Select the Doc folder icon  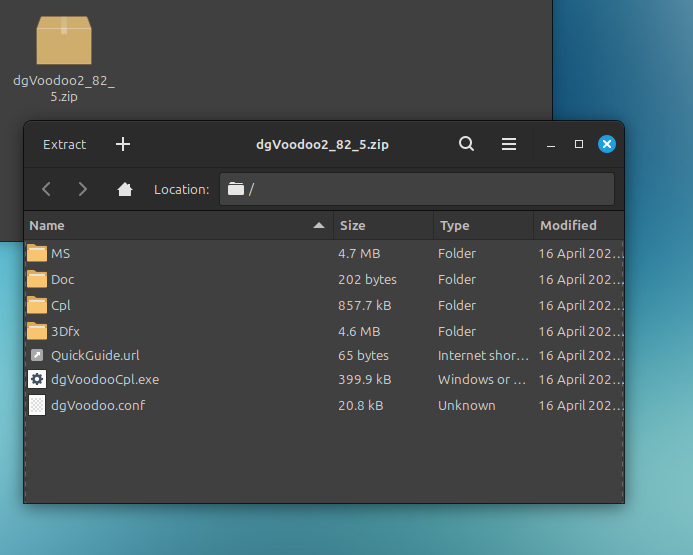point(37,280)
